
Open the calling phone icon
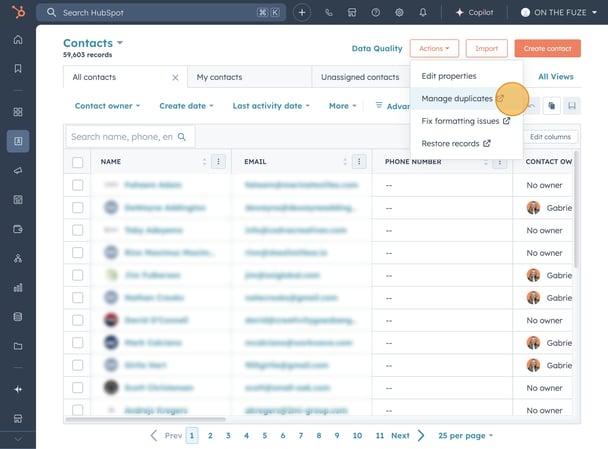coord(328,12)
